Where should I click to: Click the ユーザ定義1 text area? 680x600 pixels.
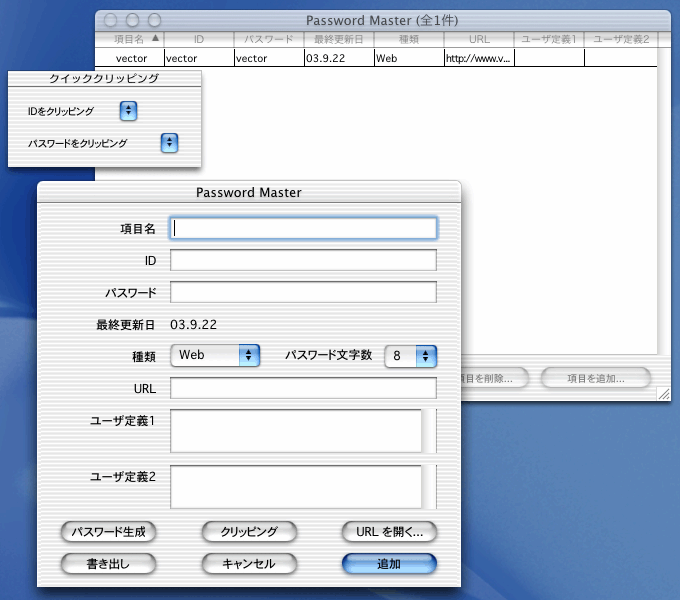tap(296, 431)
